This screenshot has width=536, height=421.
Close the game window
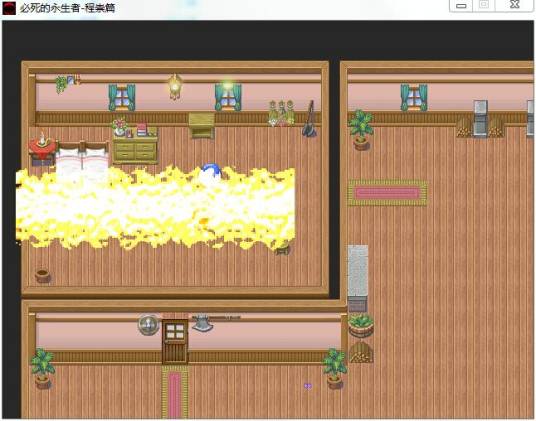pyautogui.click(x=515, y=5)
